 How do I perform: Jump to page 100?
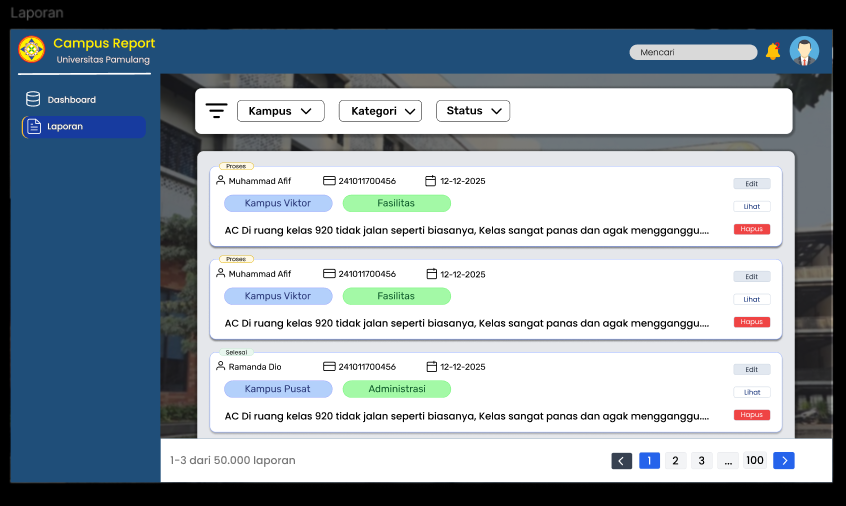pyautogui.click(x=755, y=461)
